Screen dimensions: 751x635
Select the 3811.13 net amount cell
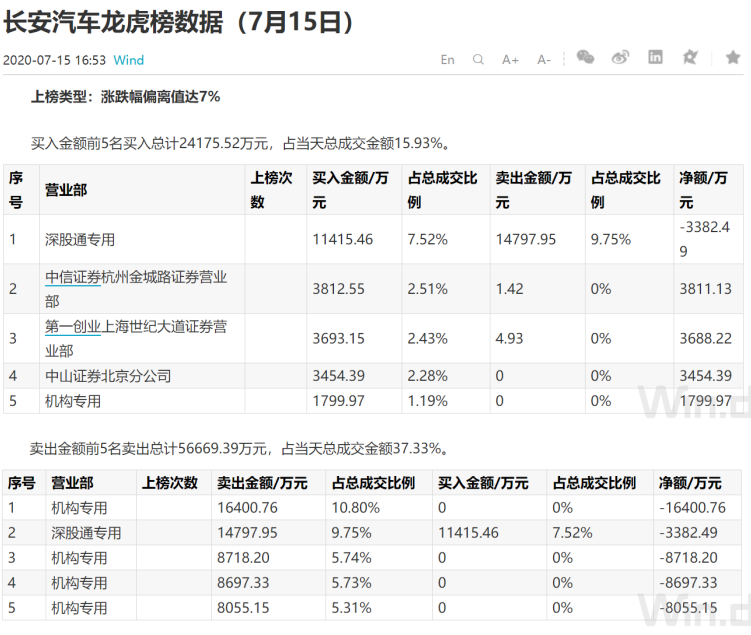coord(705,289)
